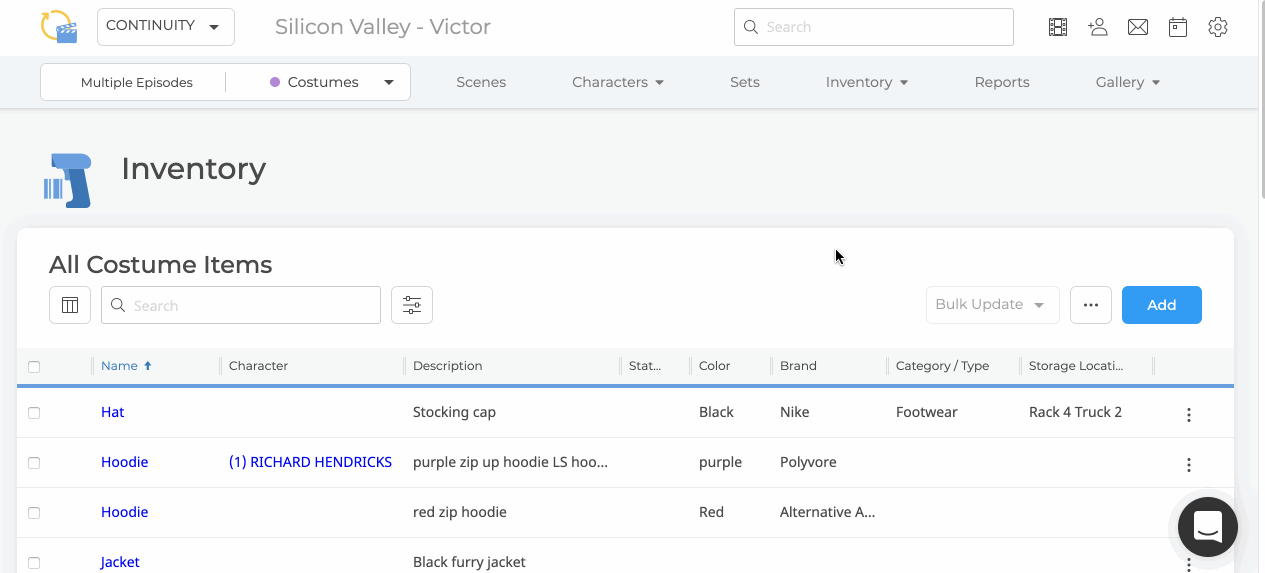Check the box for the purple Hoodie row
Viewport: 1265px width, 573px height.
coord(34,463)
